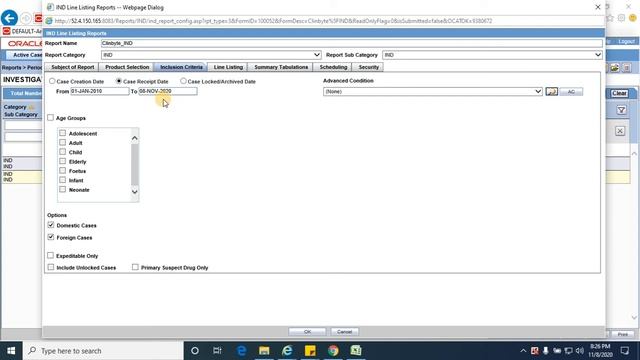
Task: Click the Windows taskbar search box
Action: [103, 351]
